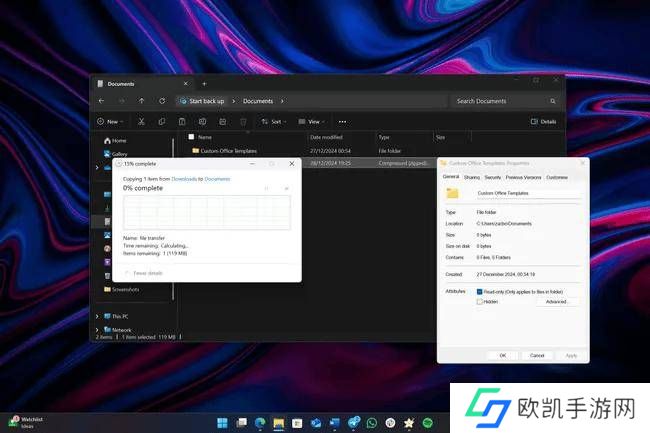Click the Downloads link in copy dialog
Viewport: 650px width, 433px height.
[x=183, y=178]
